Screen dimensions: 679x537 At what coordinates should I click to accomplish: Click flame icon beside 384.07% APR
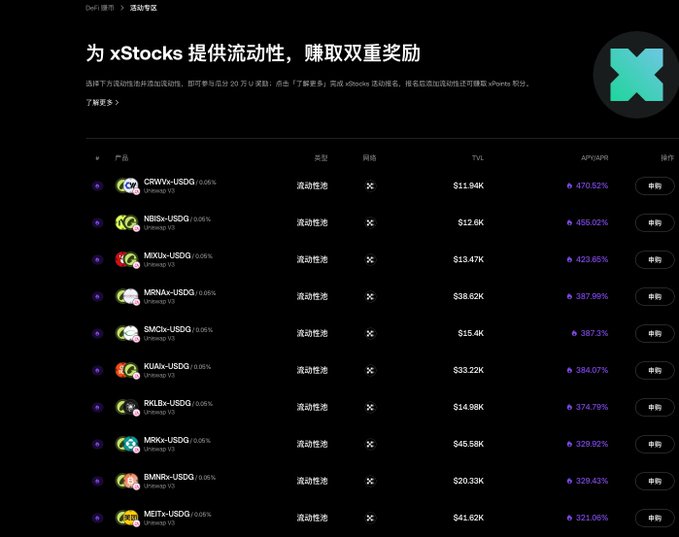569,370
